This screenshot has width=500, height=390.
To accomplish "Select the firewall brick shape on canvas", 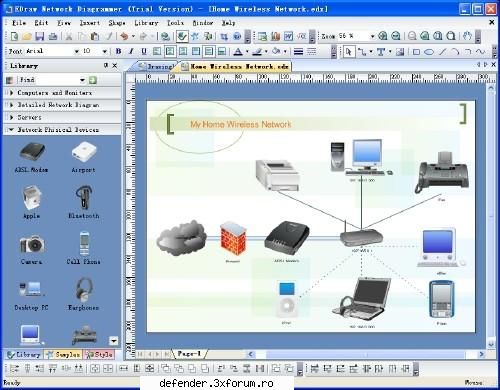I will pyautogui.click(x=233, y=239).
